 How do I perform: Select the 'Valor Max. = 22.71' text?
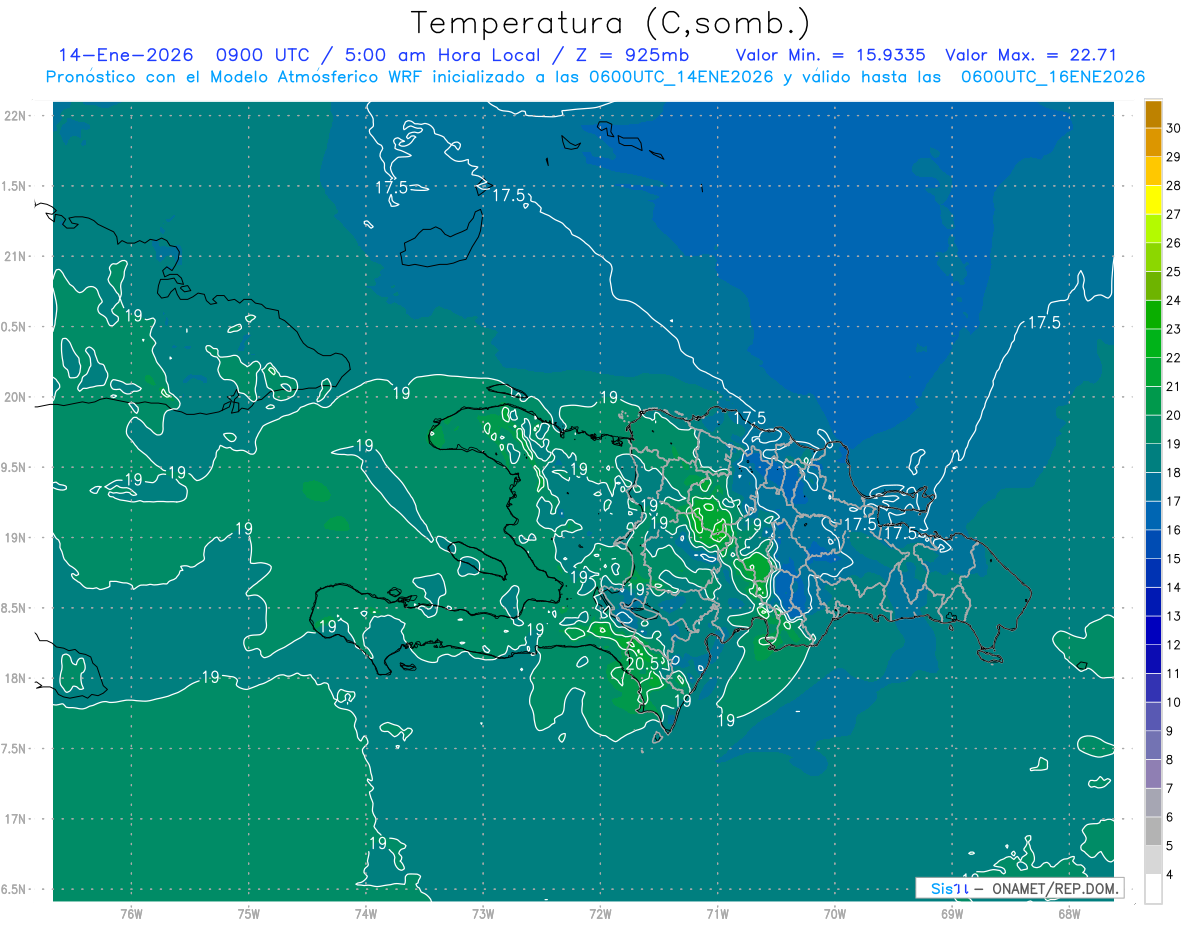pos(1031,55)
